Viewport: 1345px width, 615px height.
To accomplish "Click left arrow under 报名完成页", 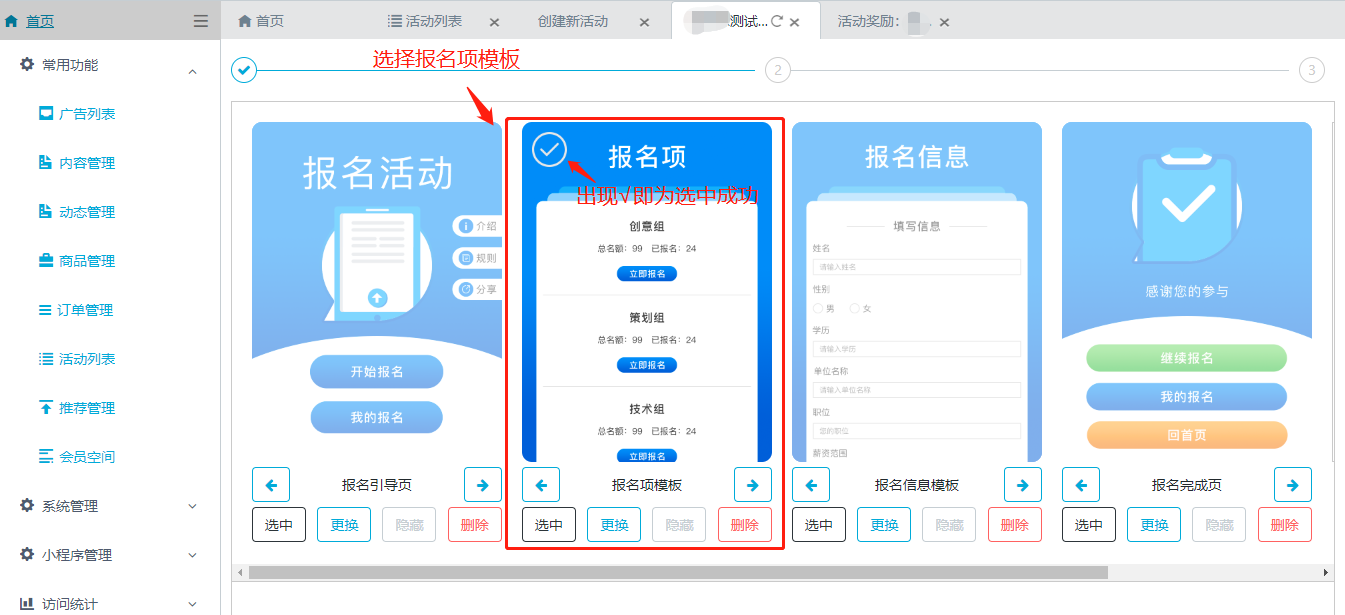I will point(1081,485).
